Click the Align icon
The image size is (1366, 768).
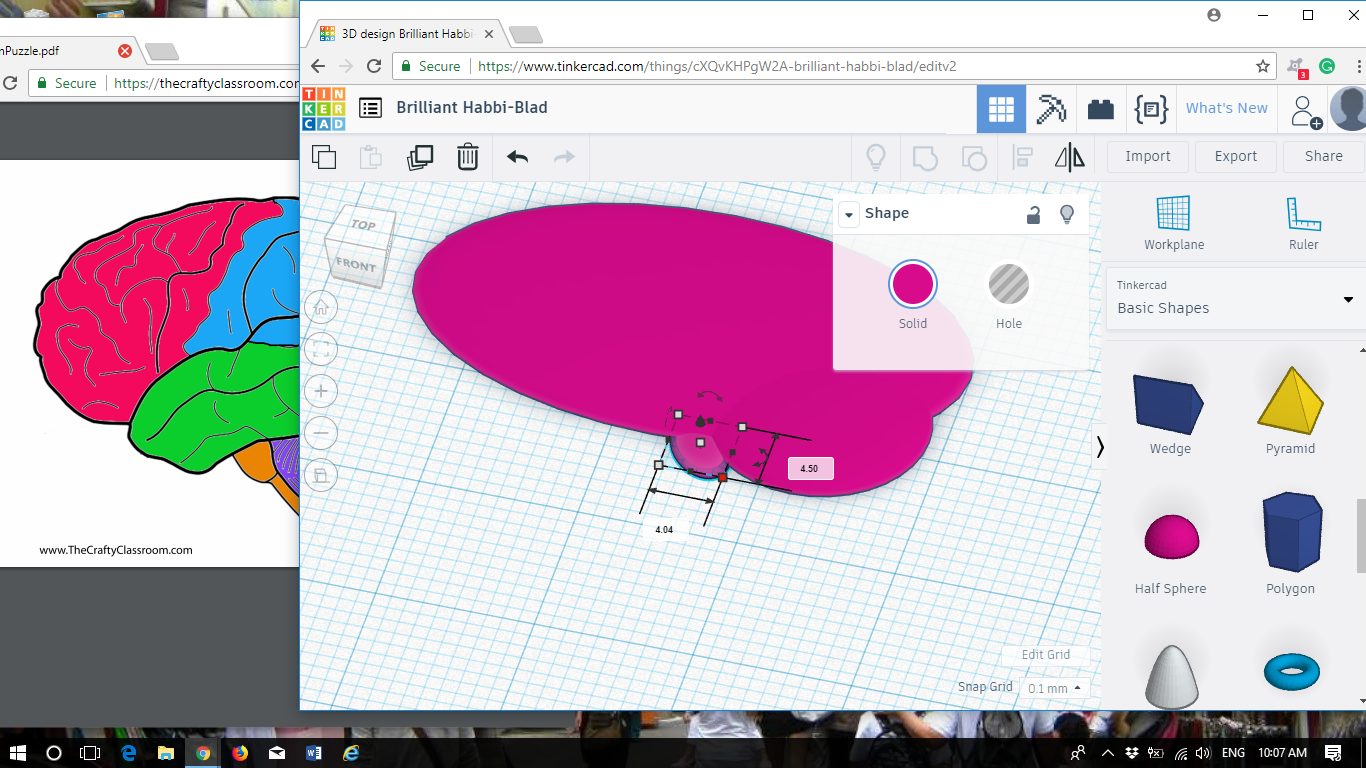(1022, 157)
